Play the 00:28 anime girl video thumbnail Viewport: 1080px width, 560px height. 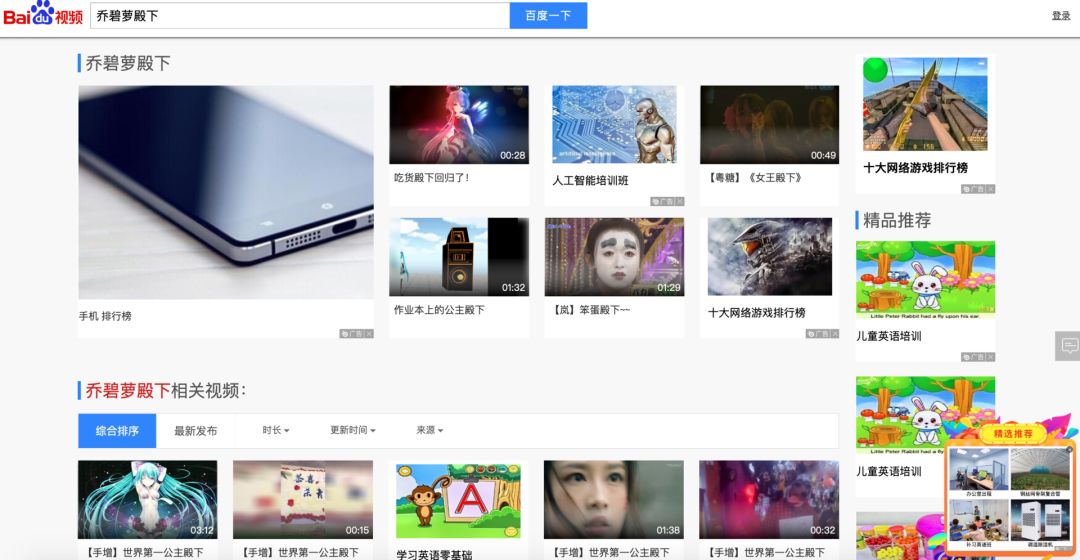[x=459, y=125]
